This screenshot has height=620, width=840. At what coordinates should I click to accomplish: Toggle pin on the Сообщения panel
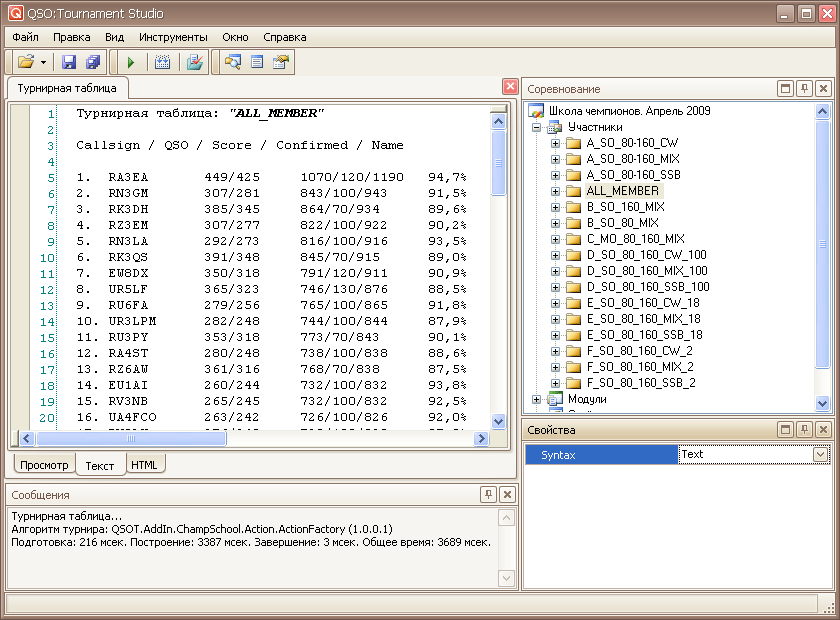coord(488,494)
